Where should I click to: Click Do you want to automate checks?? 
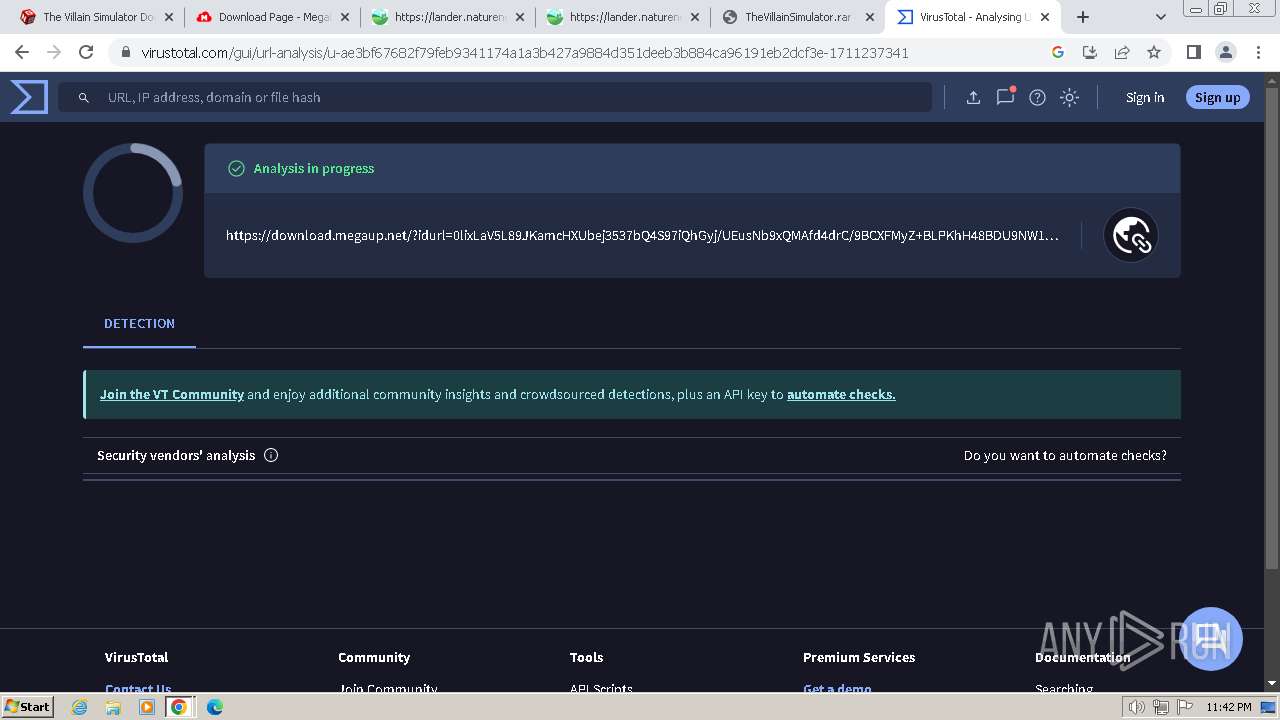1065,455
